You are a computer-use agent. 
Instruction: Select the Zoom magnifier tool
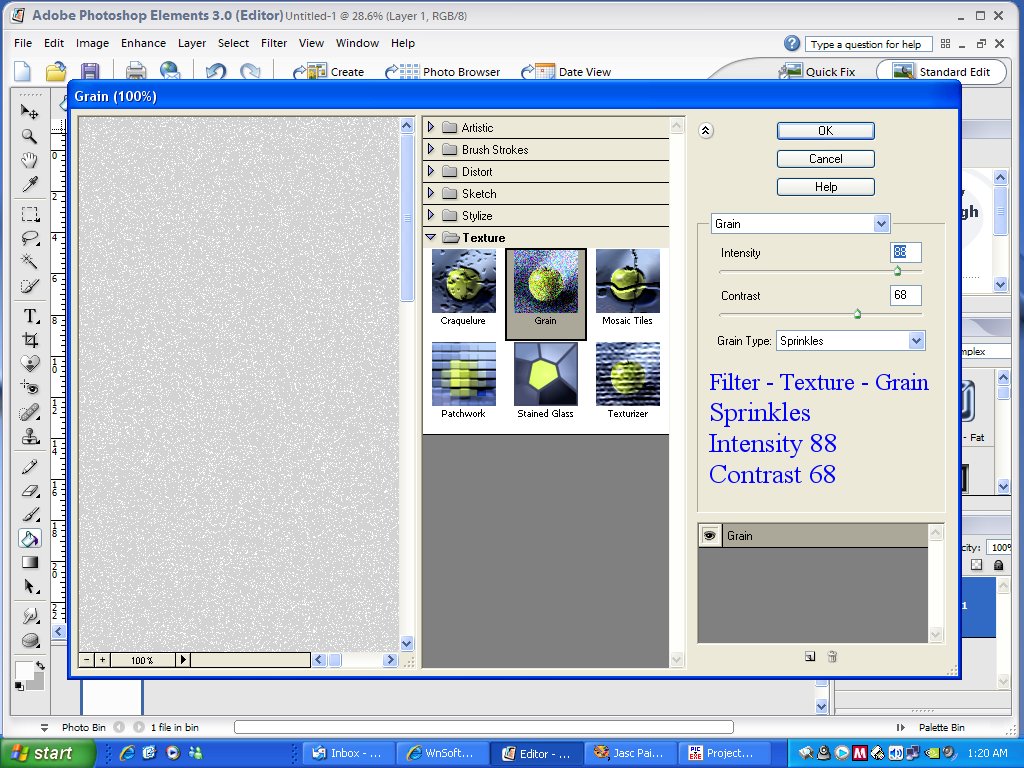30,136
